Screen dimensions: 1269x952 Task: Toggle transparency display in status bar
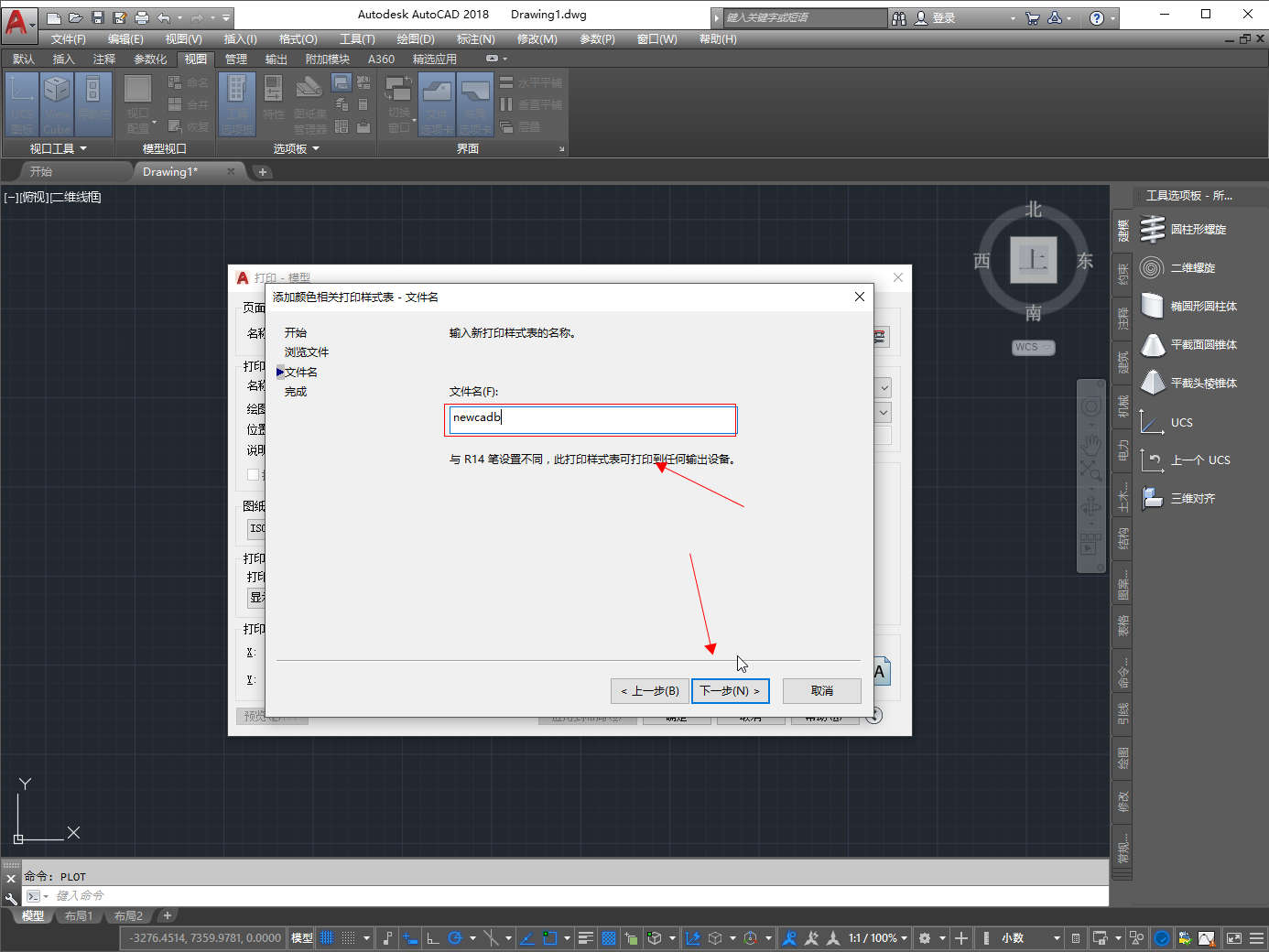[x=608, y=938]
